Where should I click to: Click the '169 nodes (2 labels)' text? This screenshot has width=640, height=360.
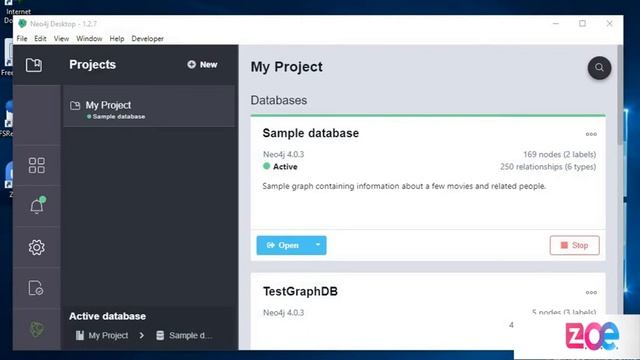[x=560, y=154]
